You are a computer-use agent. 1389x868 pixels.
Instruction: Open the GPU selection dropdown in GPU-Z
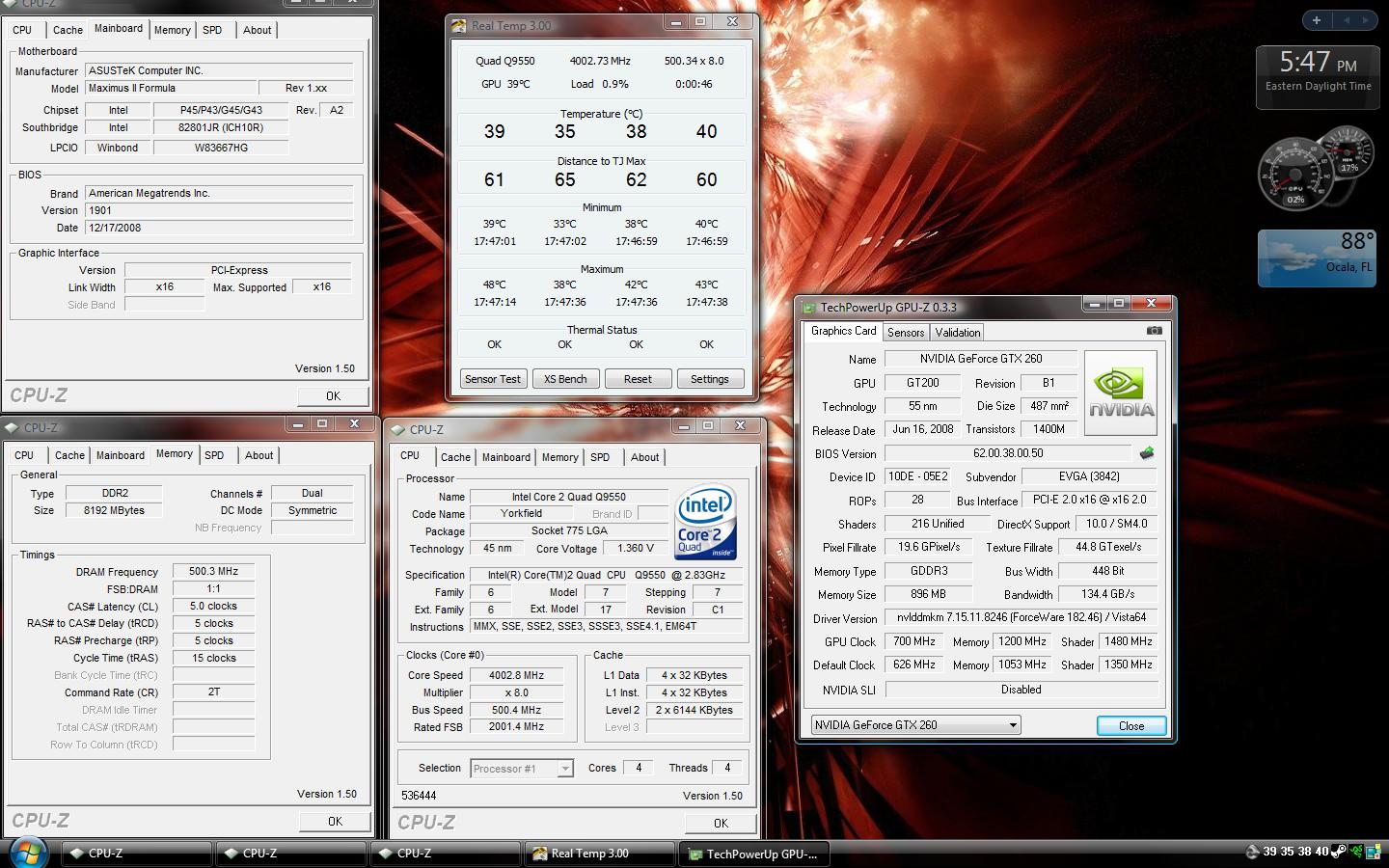tap(914, 725)
